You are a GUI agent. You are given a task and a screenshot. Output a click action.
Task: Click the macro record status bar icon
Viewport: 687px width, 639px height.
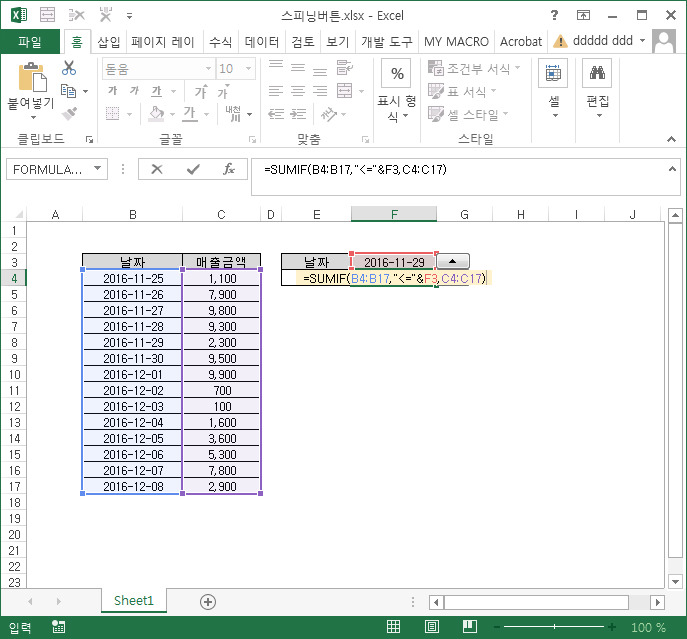(58, 627)
